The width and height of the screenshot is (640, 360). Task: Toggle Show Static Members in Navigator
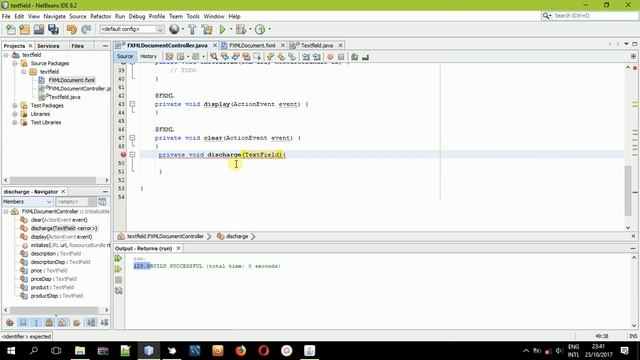(x=36, y=323)
